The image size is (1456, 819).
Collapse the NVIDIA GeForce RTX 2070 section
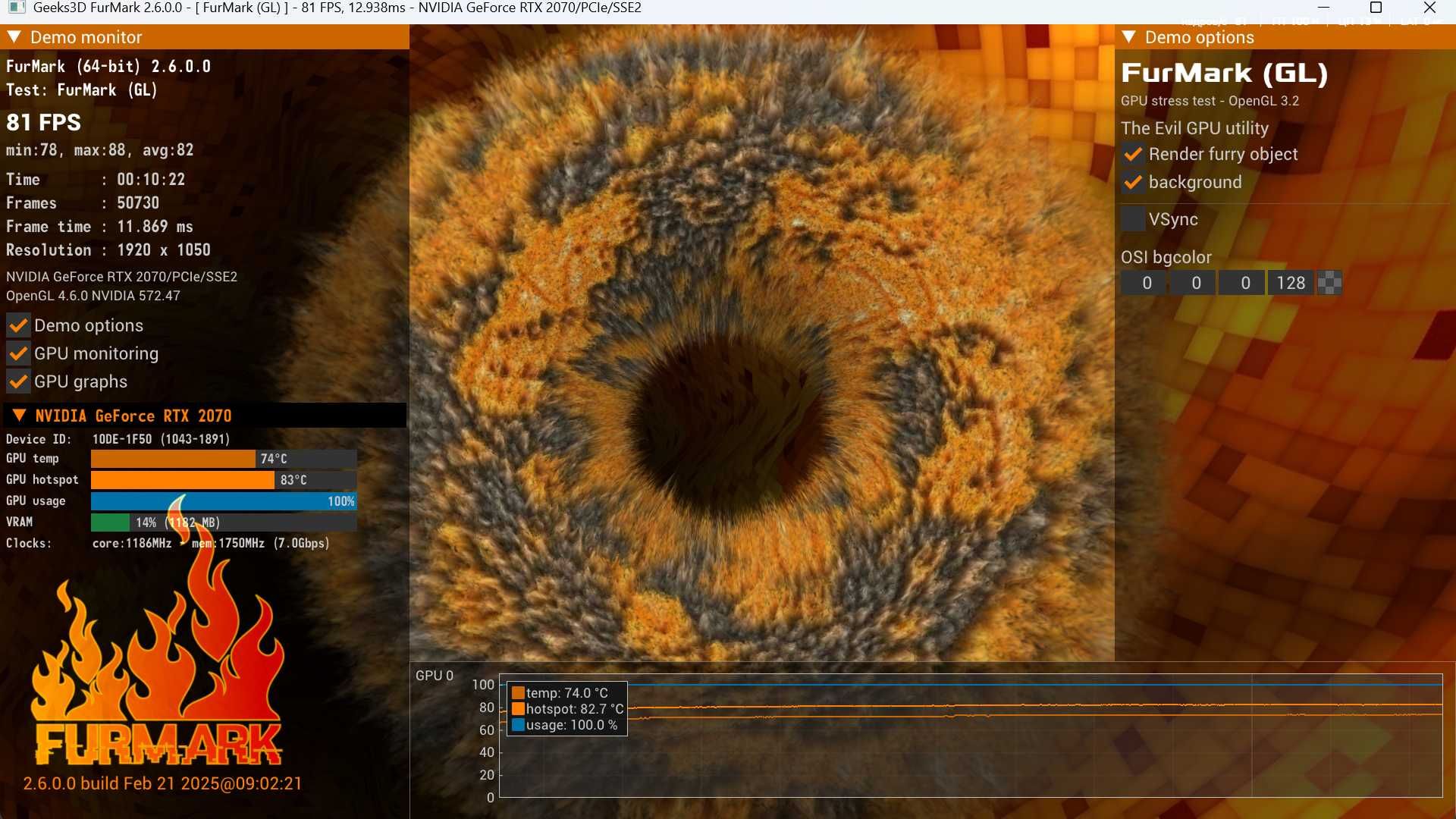(20, 416)
